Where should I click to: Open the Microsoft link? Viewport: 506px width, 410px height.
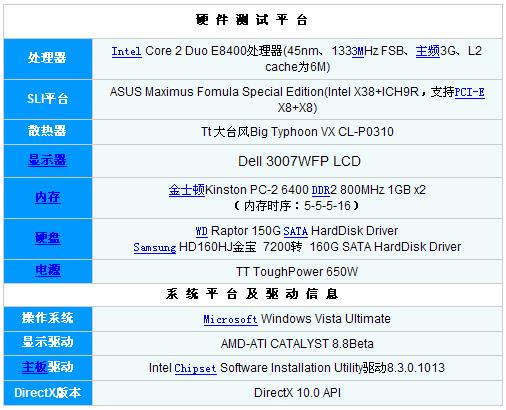(x=230, y=319)
